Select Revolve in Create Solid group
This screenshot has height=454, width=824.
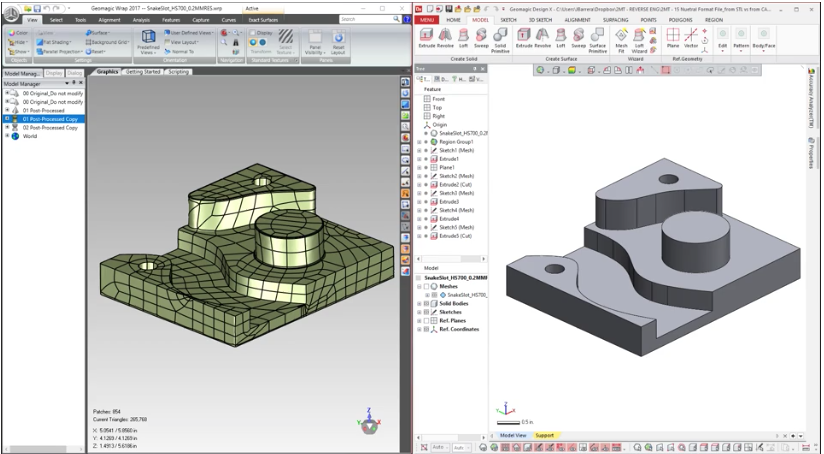click(445, 39)
